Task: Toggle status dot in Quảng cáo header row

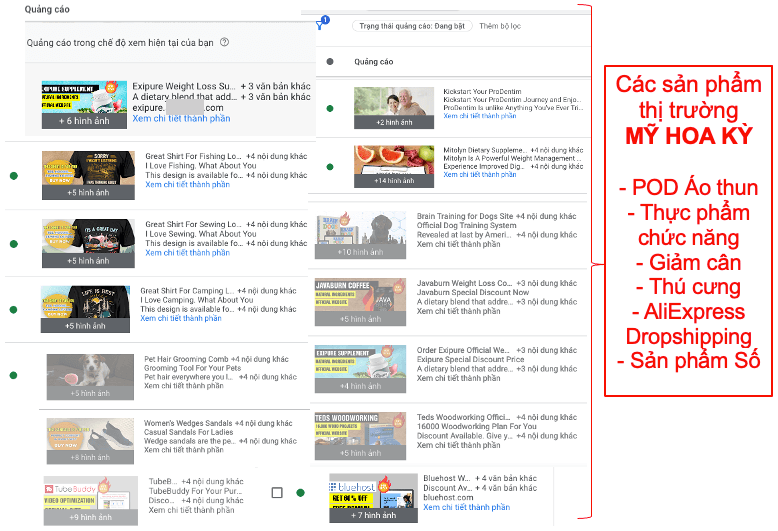Action: point(330,62)
